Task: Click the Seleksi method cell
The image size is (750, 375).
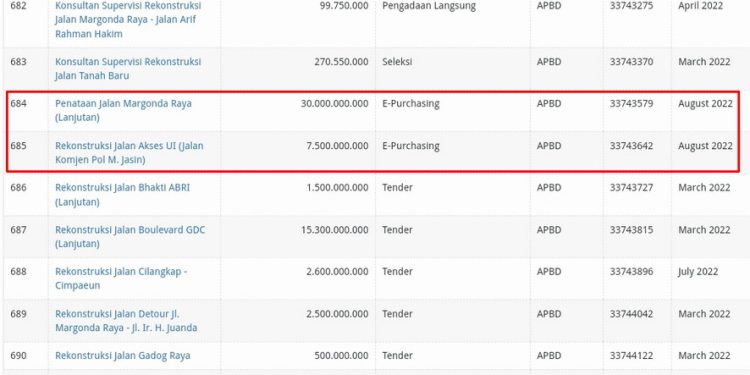Action: tap(397, 62)
